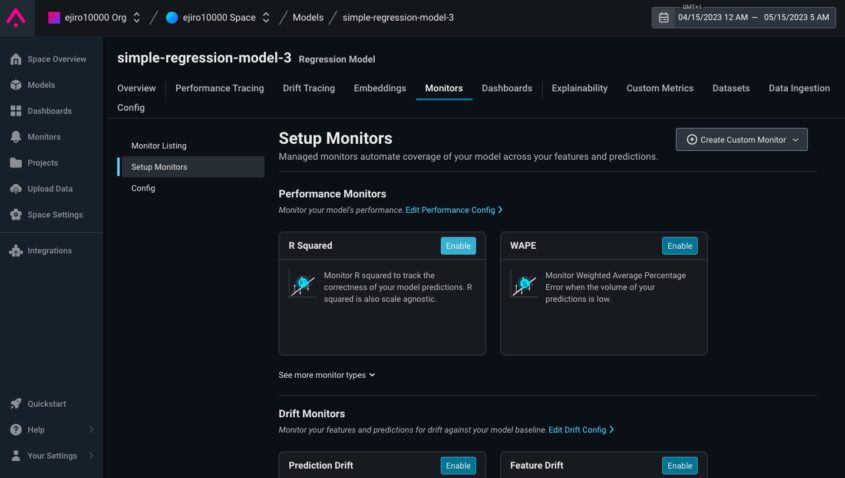Click the Models cube icon
Image resolution: width=845 pixels, height=478 pixels.
(16, 85)
